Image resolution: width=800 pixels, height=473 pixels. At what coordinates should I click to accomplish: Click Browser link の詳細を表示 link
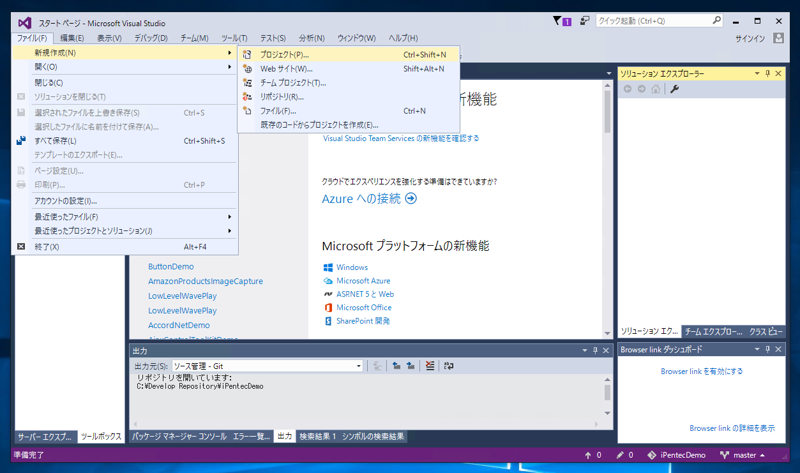[x=732, y=428]
